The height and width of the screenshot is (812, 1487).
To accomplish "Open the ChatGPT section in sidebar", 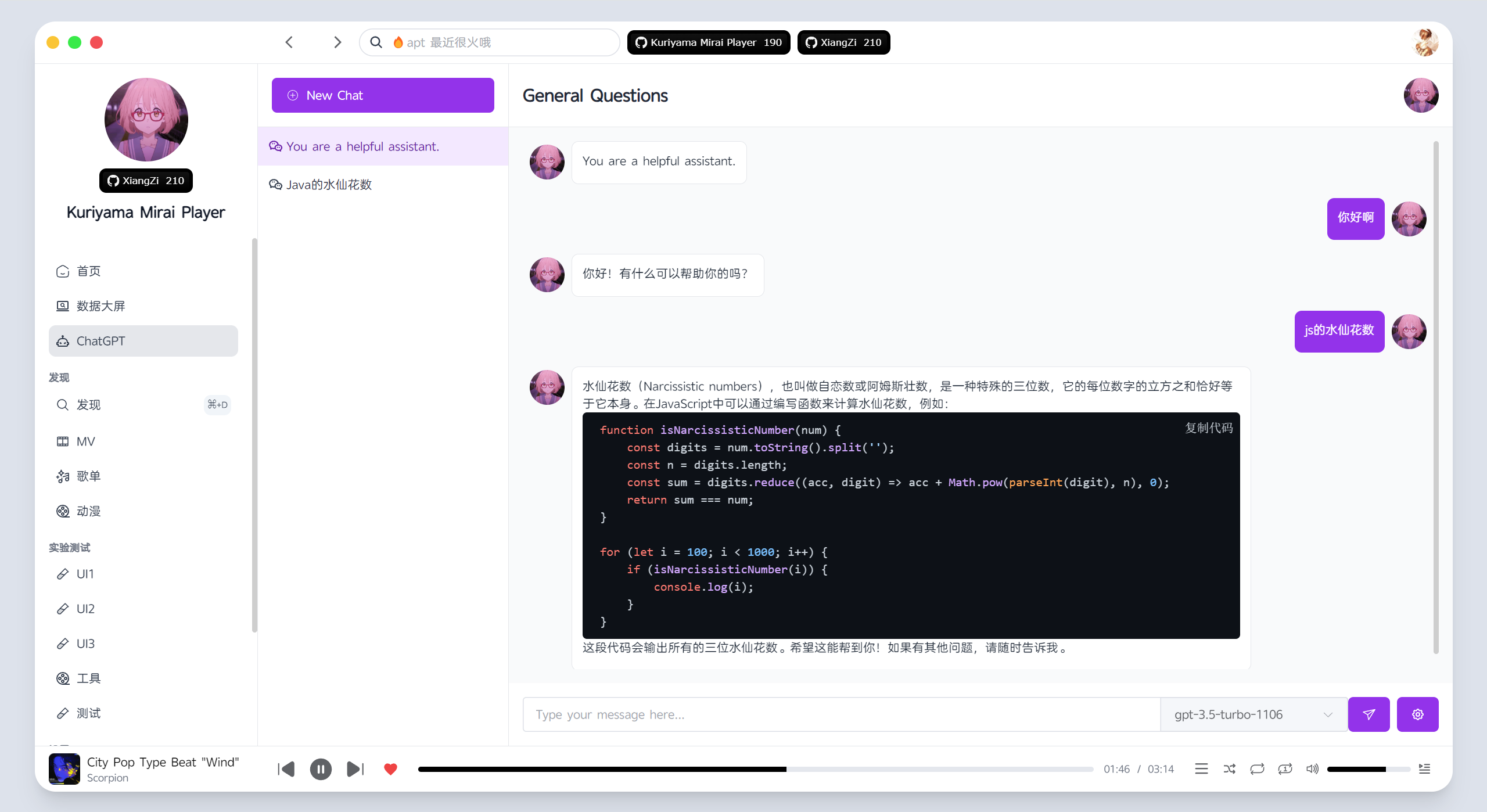I will coord(103,341).
